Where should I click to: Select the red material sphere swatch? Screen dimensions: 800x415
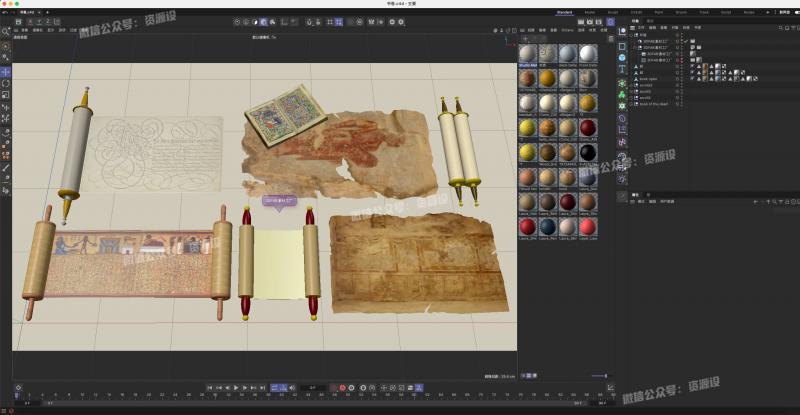click(588, 128)
